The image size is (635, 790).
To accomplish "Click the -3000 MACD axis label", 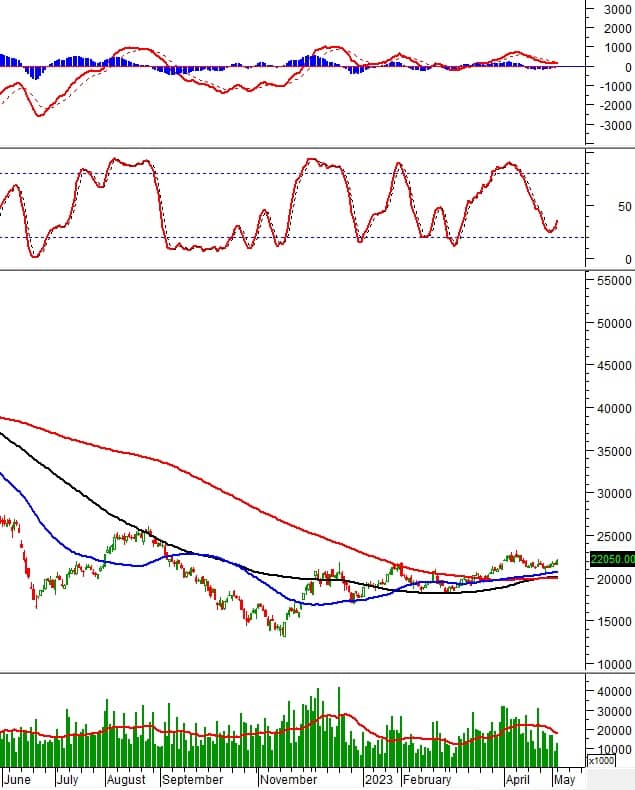I will click(616, 126).
